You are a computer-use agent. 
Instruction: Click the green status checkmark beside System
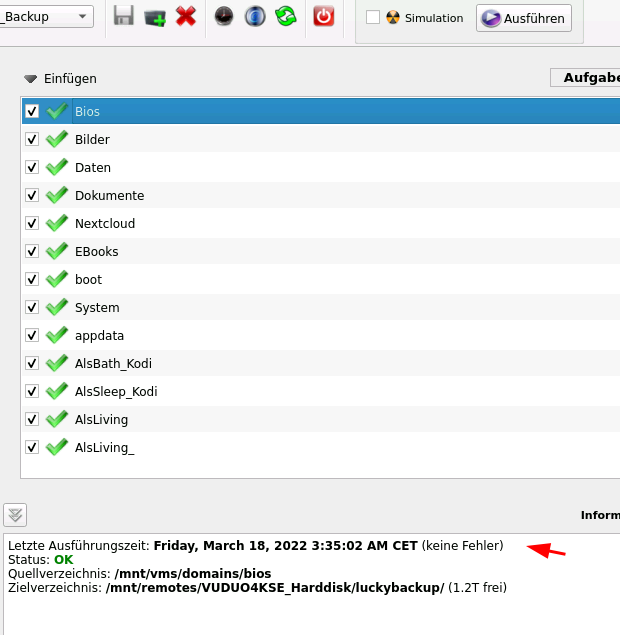(x=57, y=307)
